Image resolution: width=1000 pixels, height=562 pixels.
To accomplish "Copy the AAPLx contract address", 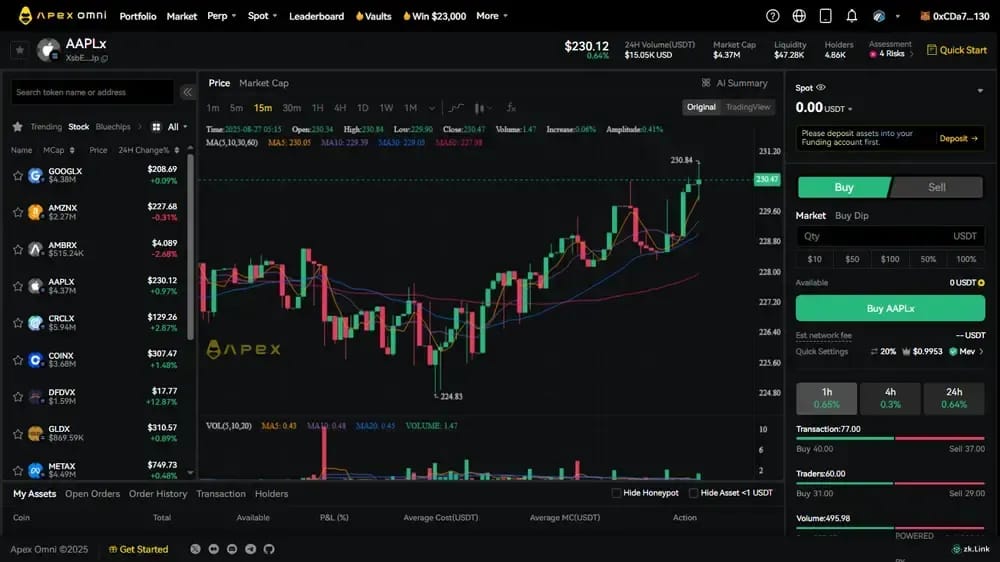I will (x=105, y=59).
